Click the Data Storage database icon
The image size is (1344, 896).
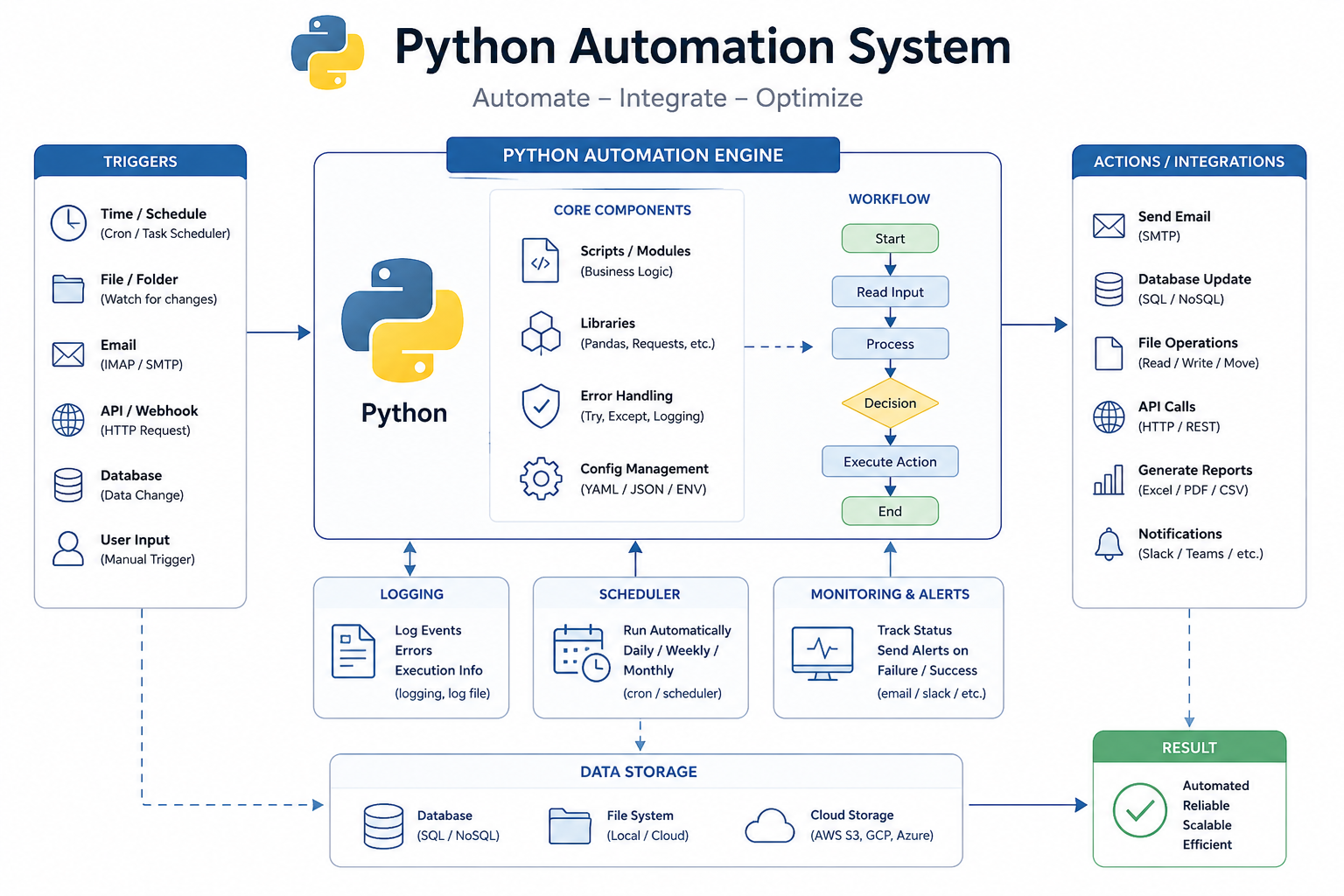click(x=383, y=826)
